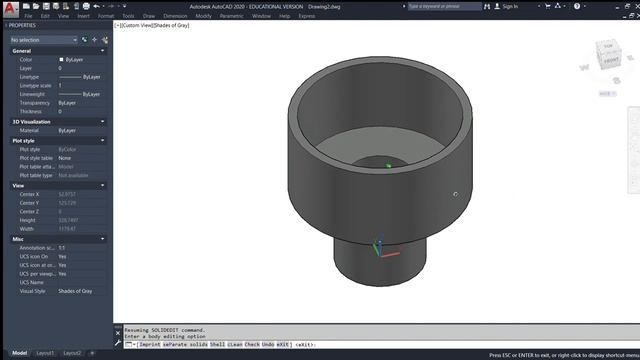The width and height of the screenshot is (640, 360).
Task: Click the Material ByLayer value
Action: click(x=67, y=131)
